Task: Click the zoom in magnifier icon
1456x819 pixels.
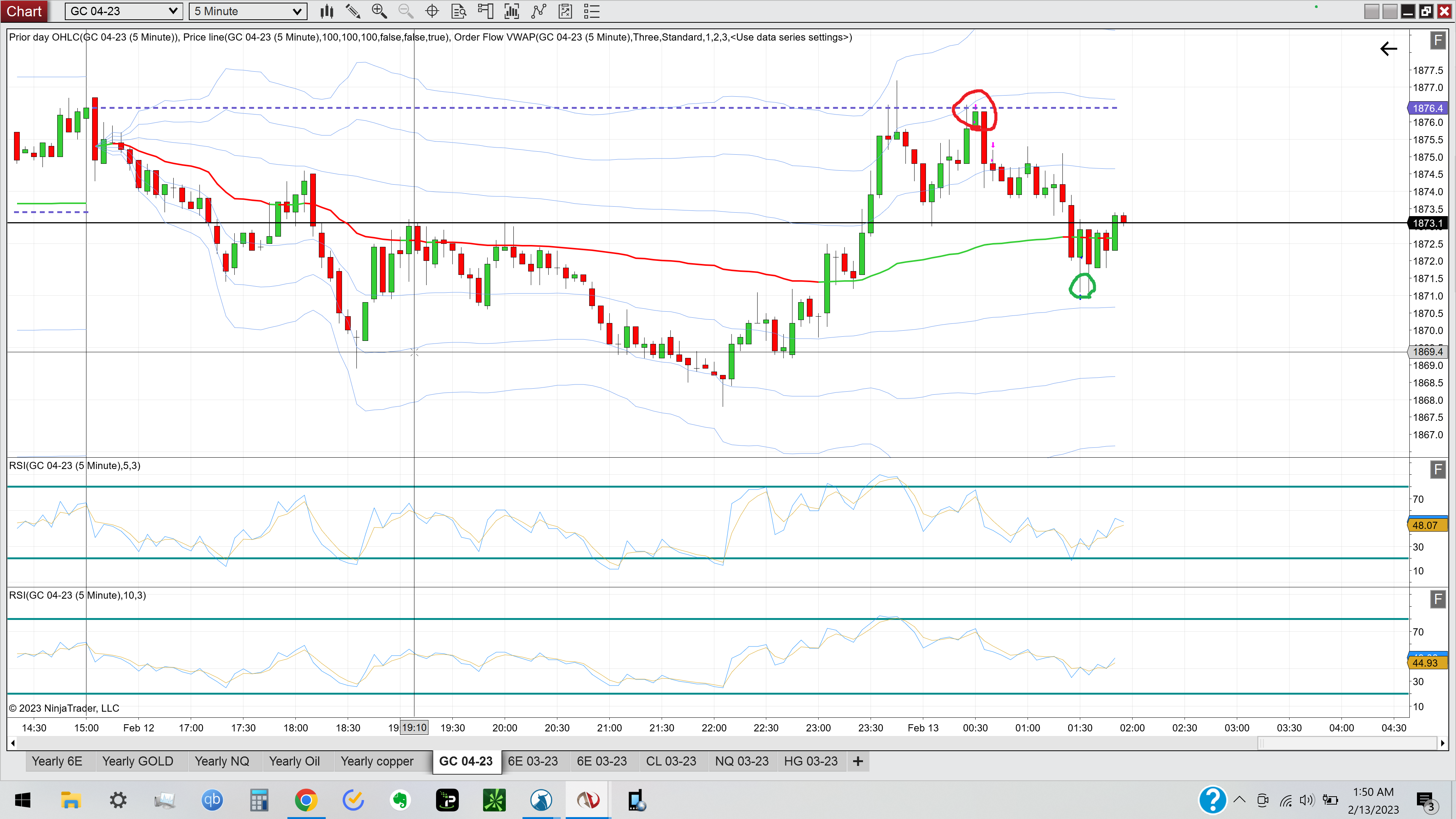Action: click(x=379, y=11)
